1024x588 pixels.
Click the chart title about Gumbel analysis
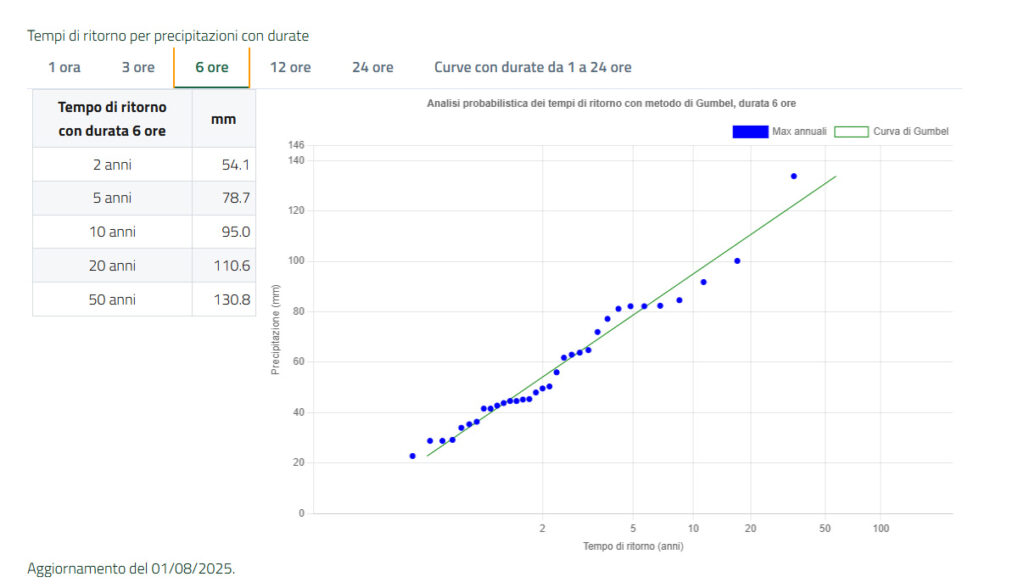click(610, 103)
